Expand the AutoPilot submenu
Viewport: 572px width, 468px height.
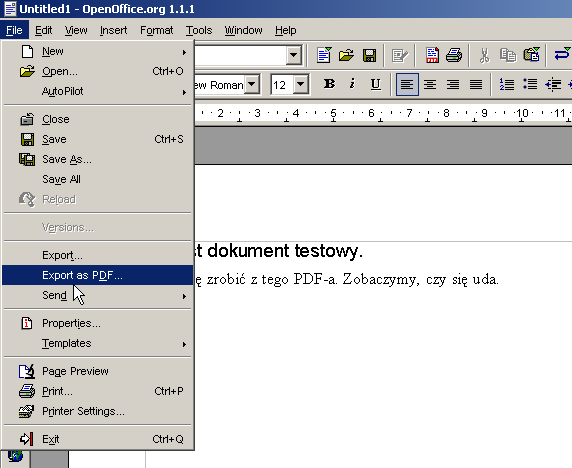(97, 91)
